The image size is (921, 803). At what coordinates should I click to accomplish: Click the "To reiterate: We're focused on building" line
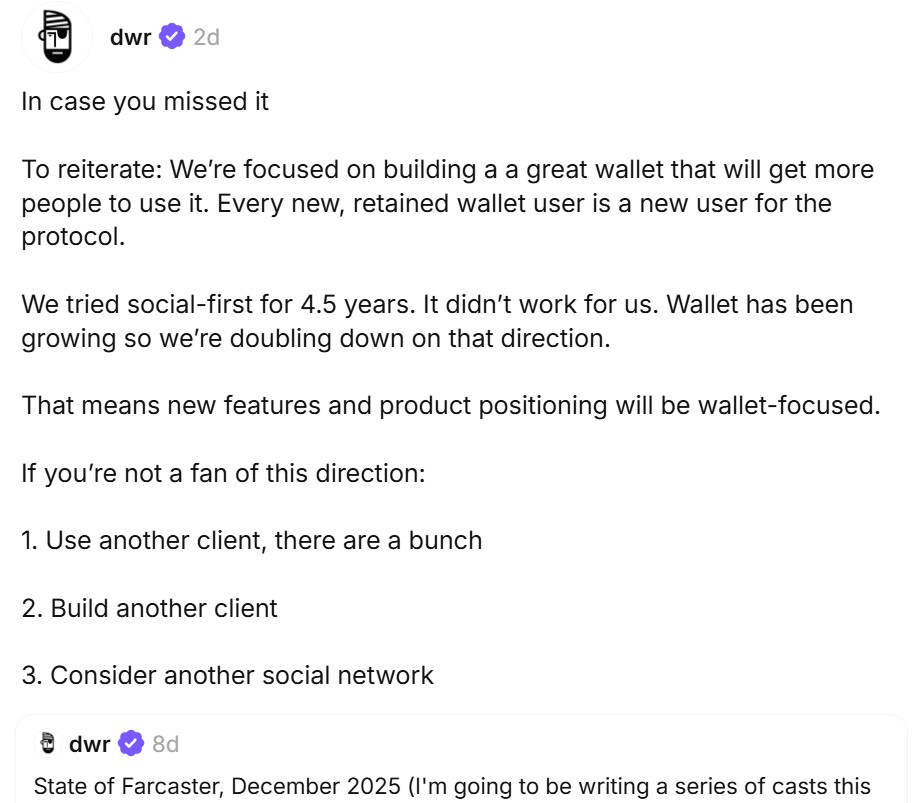[447, 169]
